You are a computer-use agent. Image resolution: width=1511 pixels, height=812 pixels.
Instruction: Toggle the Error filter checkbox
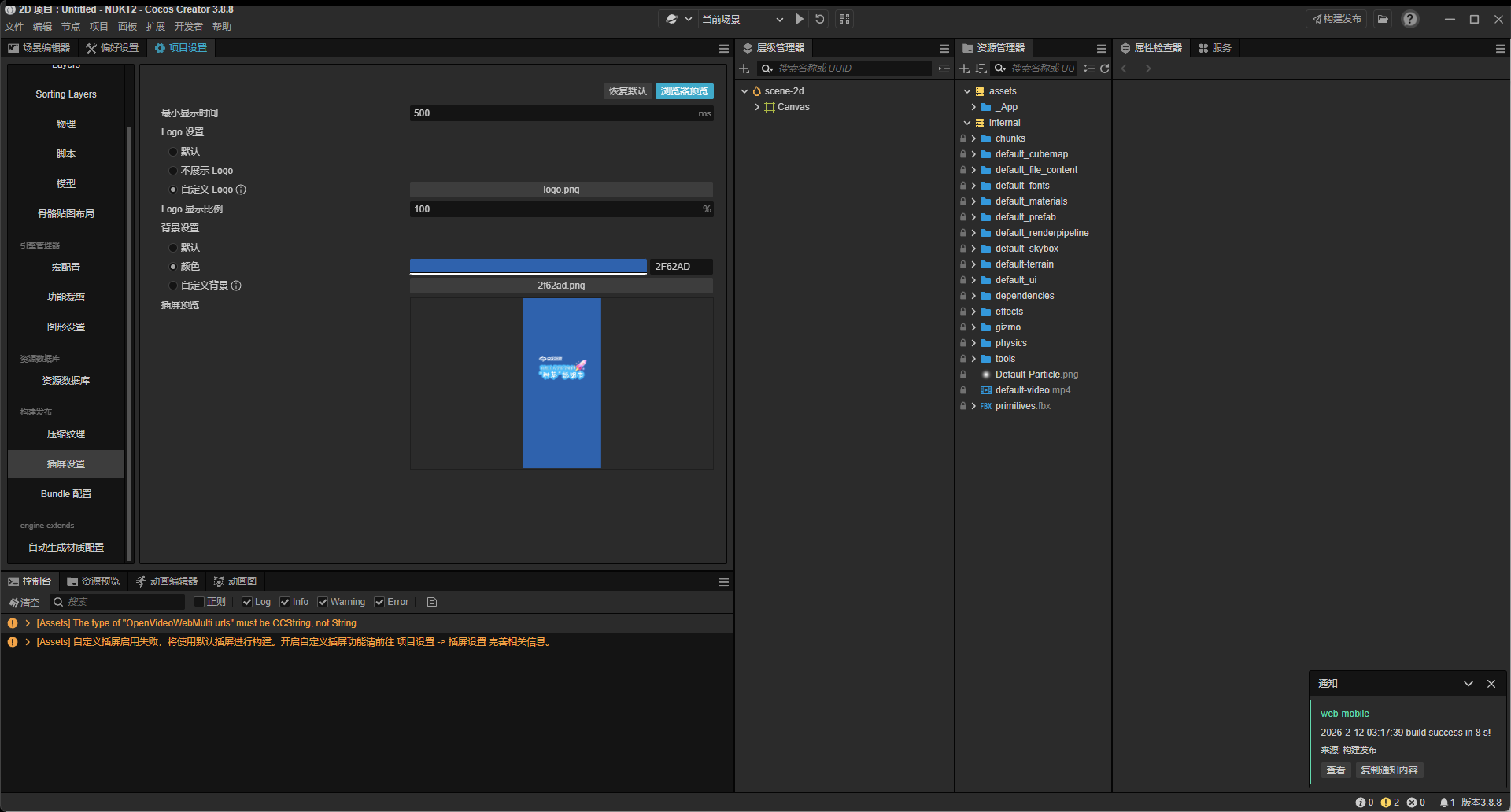pos(379,602)
